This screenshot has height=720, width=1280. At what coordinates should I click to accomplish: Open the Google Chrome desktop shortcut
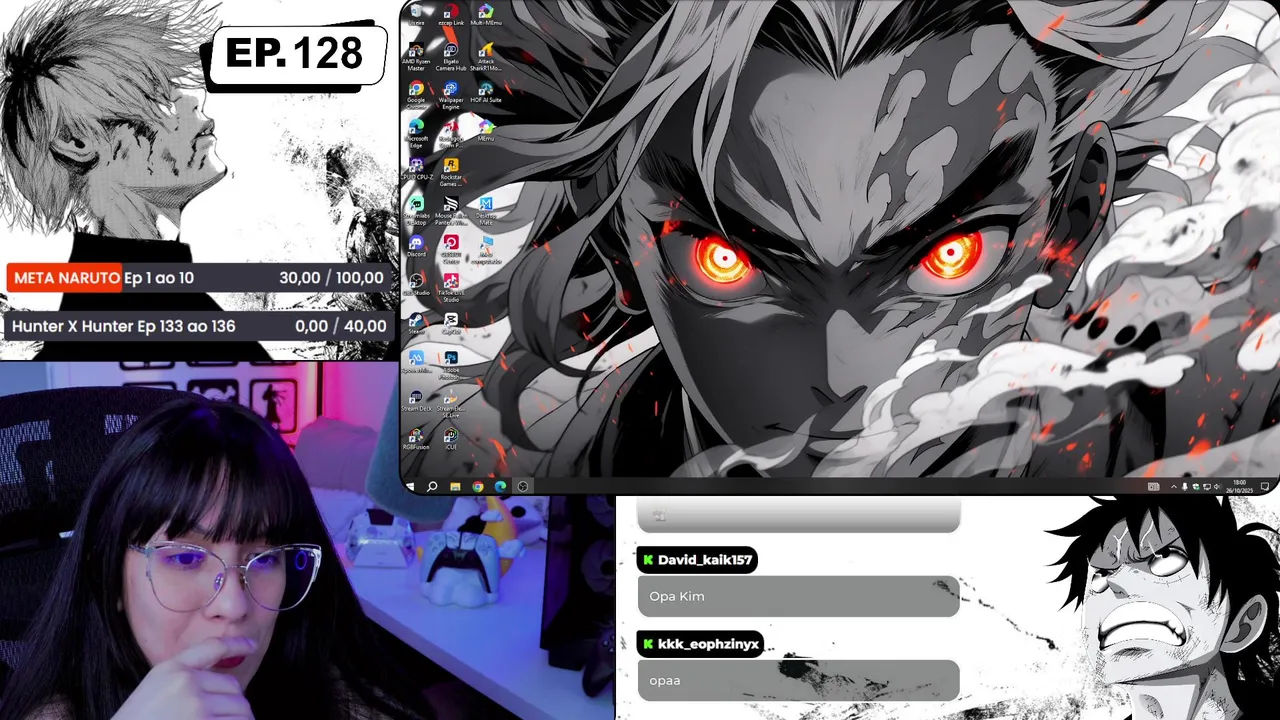416,95
